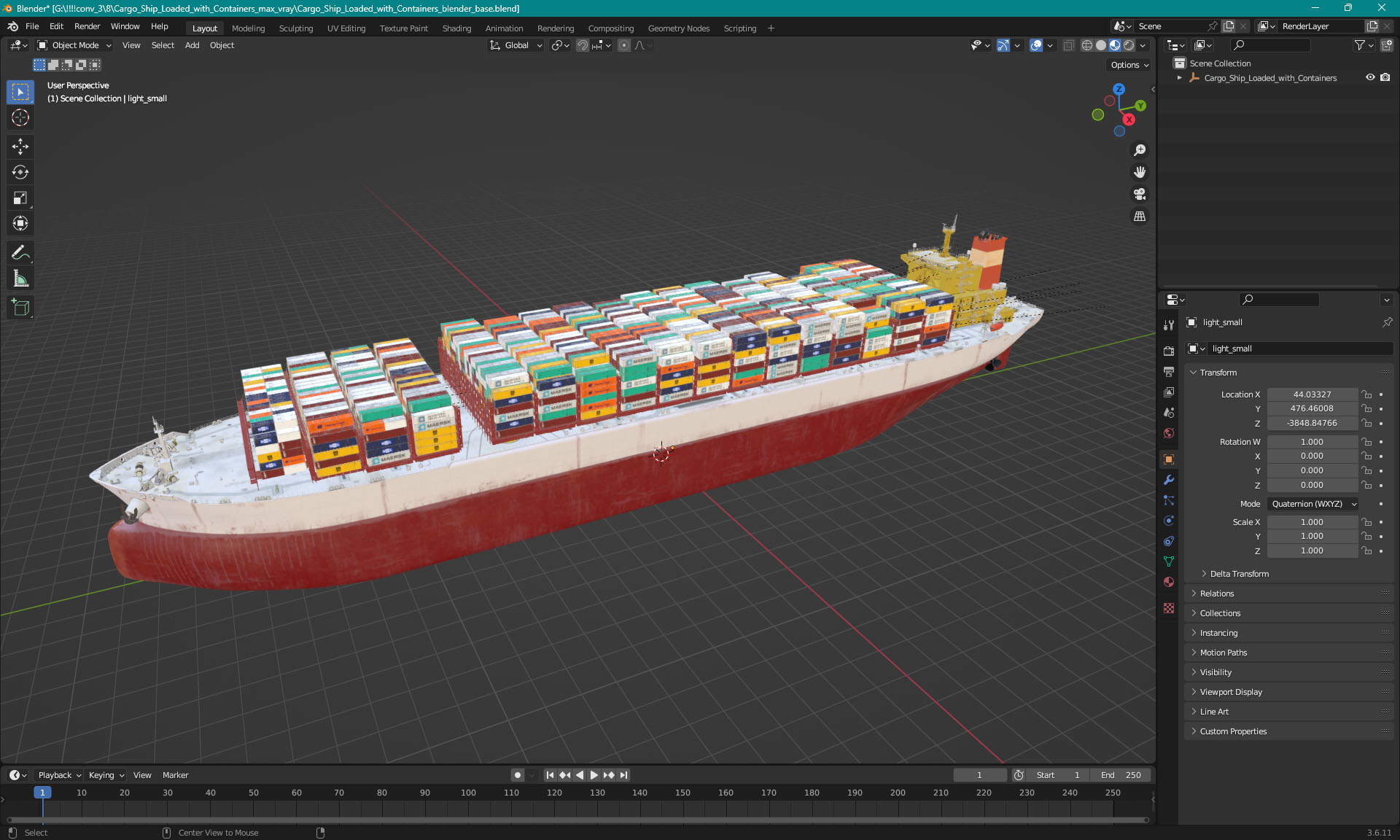Switch to wireframe viewport shading
1400x840 pixels.
1087,45
